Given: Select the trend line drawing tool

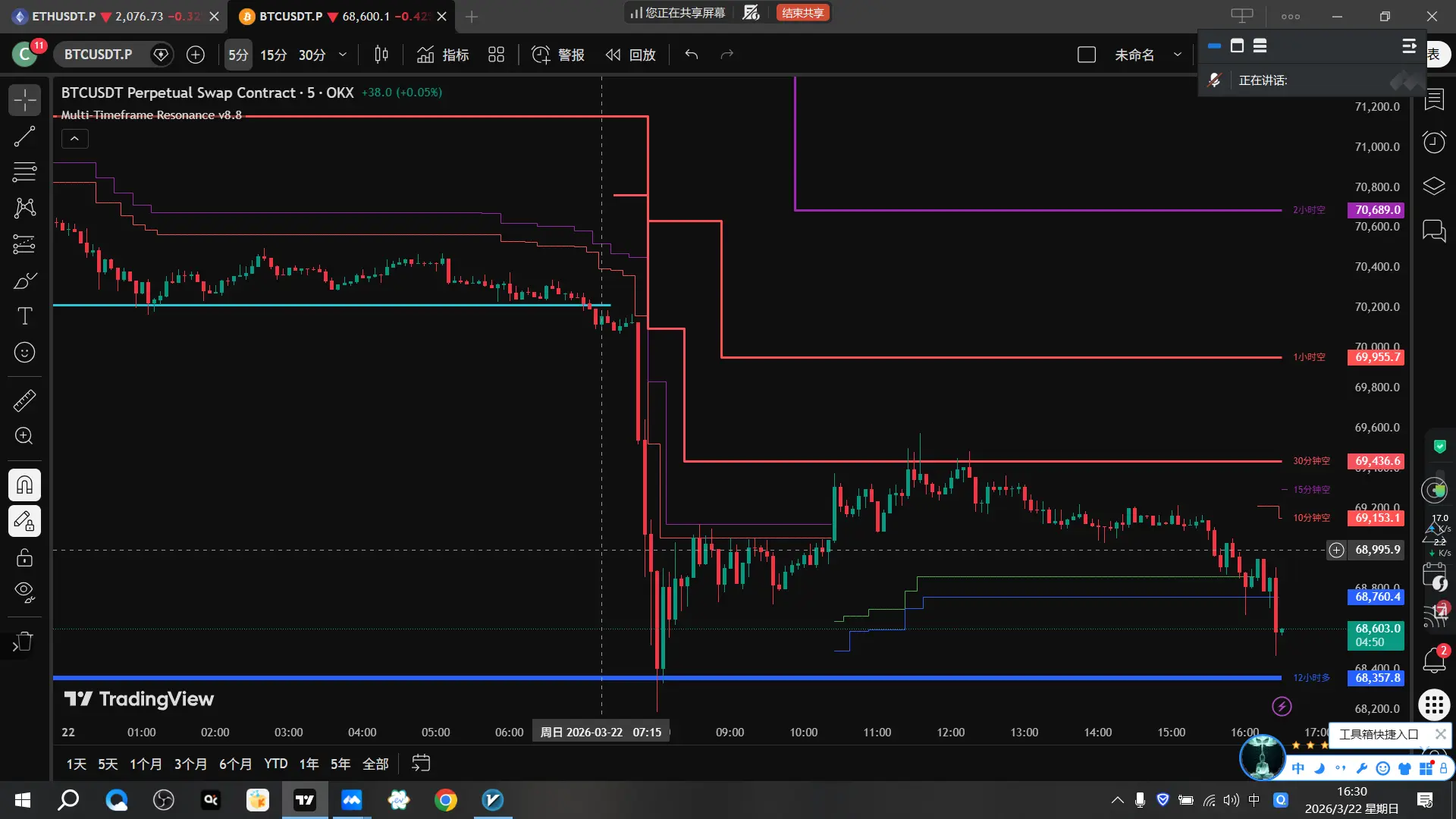Looking at the screenshot, I should [x=24, y=136].
